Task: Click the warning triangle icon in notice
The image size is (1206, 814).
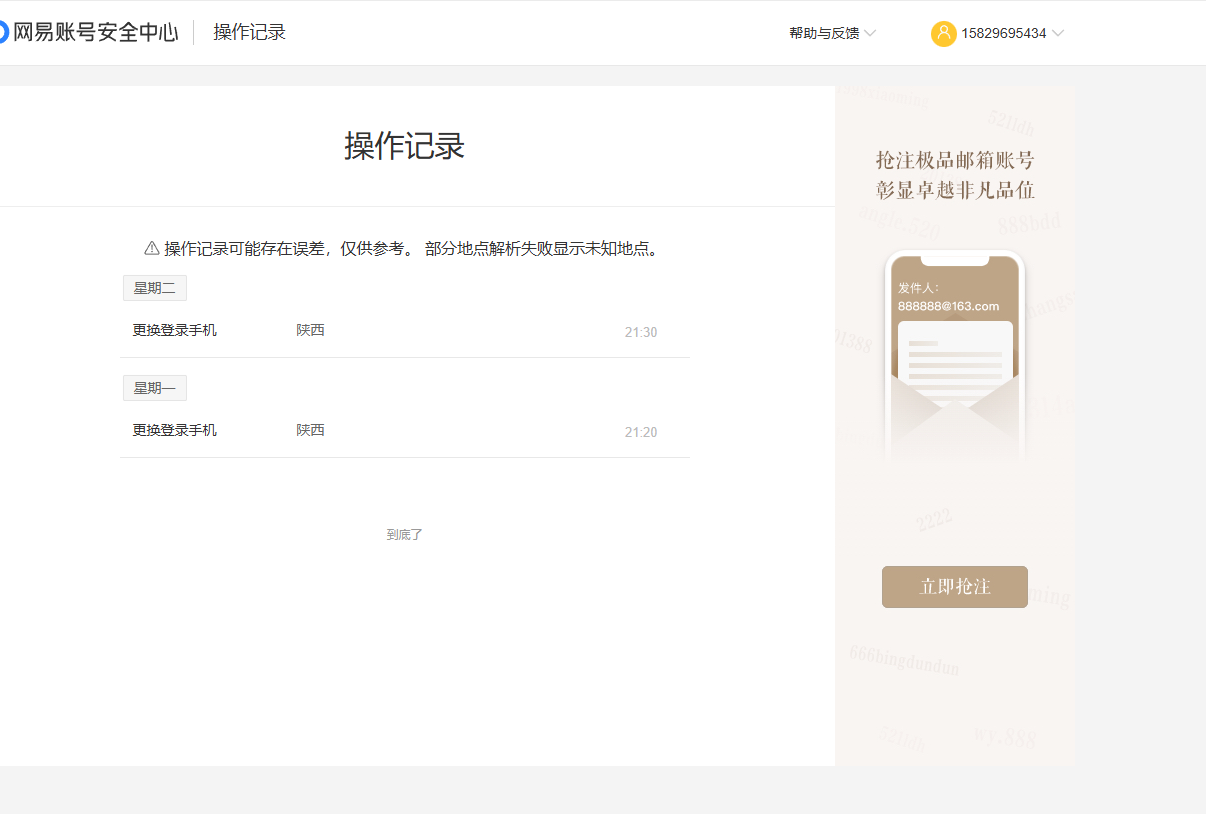Action: (152, 248)
